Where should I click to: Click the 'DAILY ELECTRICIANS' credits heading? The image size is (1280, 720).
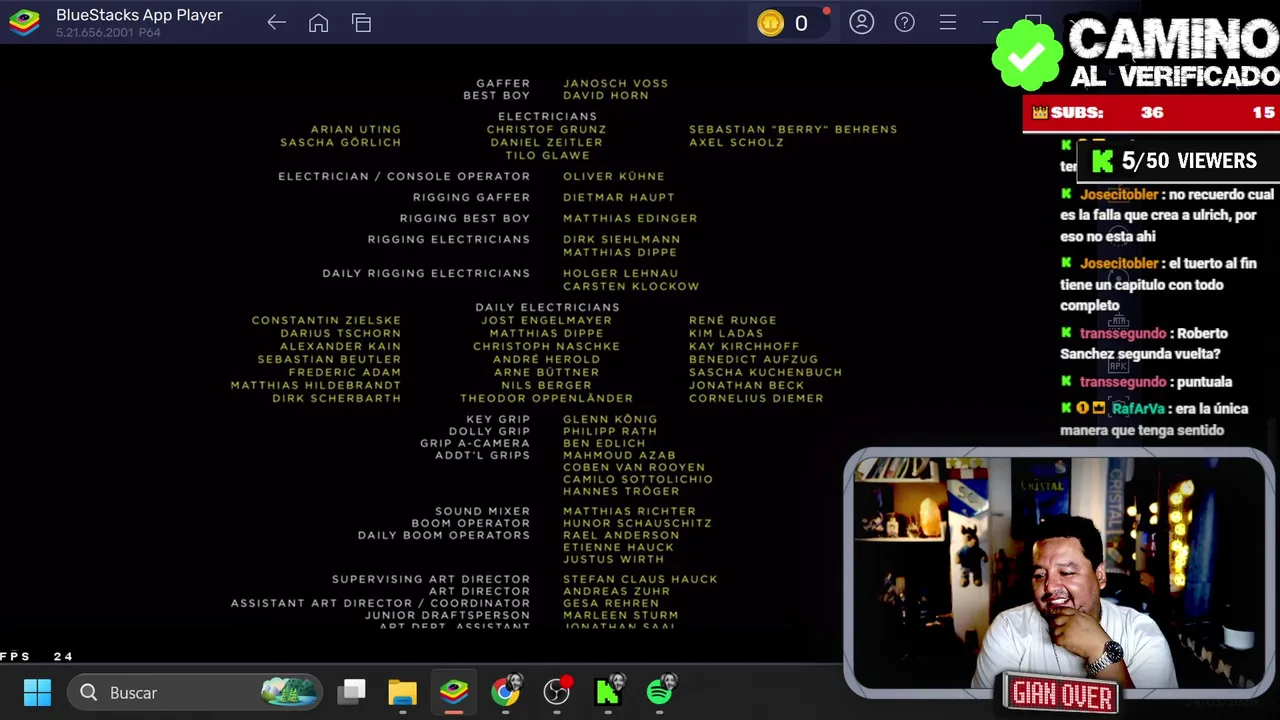tap(547, 307)
